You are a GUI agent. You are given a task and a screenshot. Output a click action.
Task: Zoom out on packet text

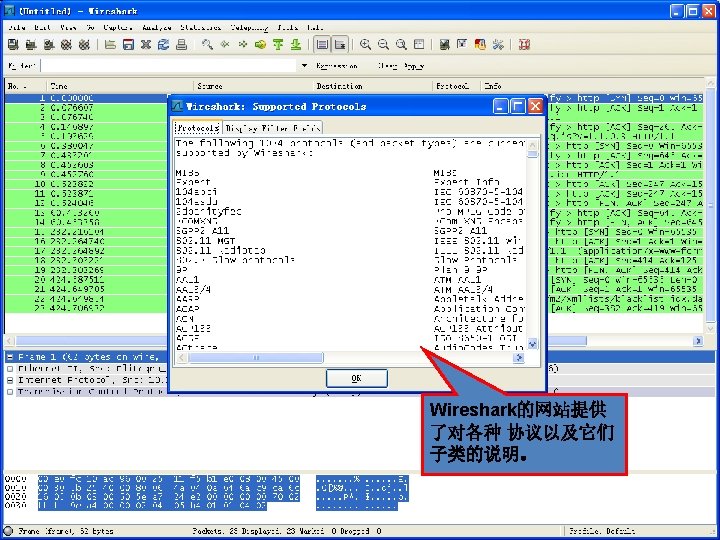tap(383, 45)
